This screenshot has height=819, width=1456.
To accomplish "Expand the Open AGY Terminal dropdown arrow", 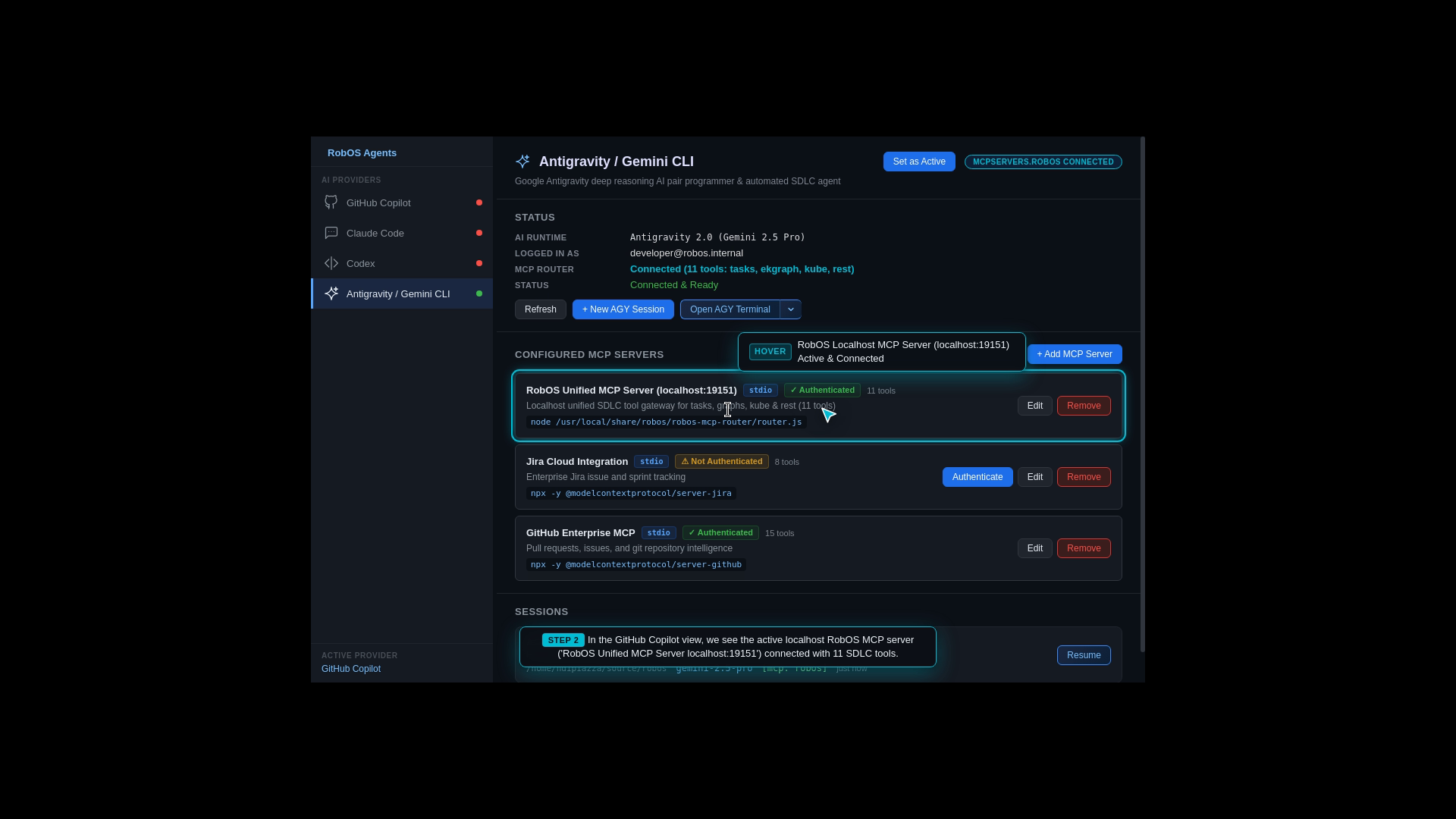I will click(791, 309).
